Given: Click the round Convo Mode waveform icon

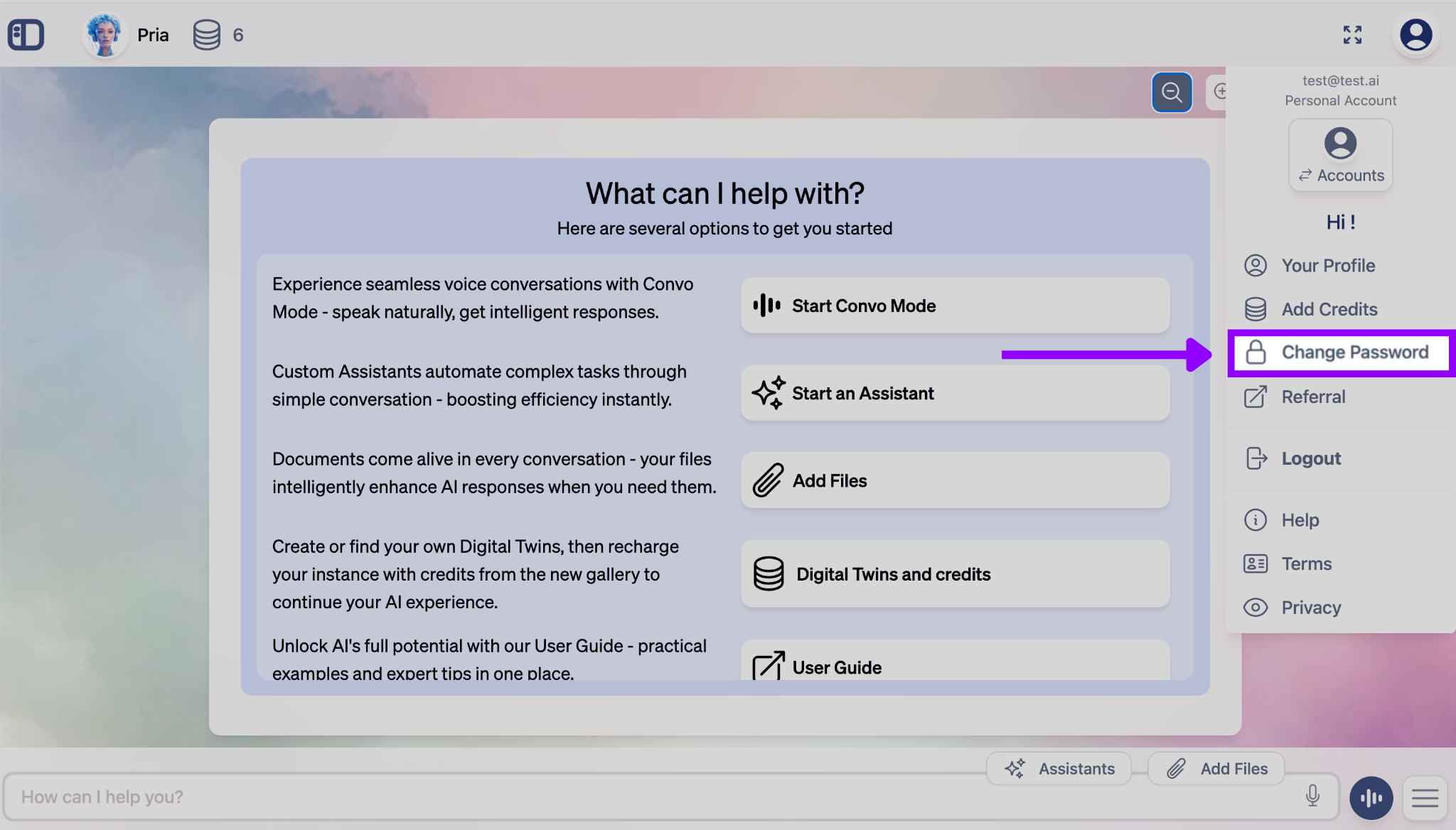Looking at the screenshot, I should [1371, 798].
